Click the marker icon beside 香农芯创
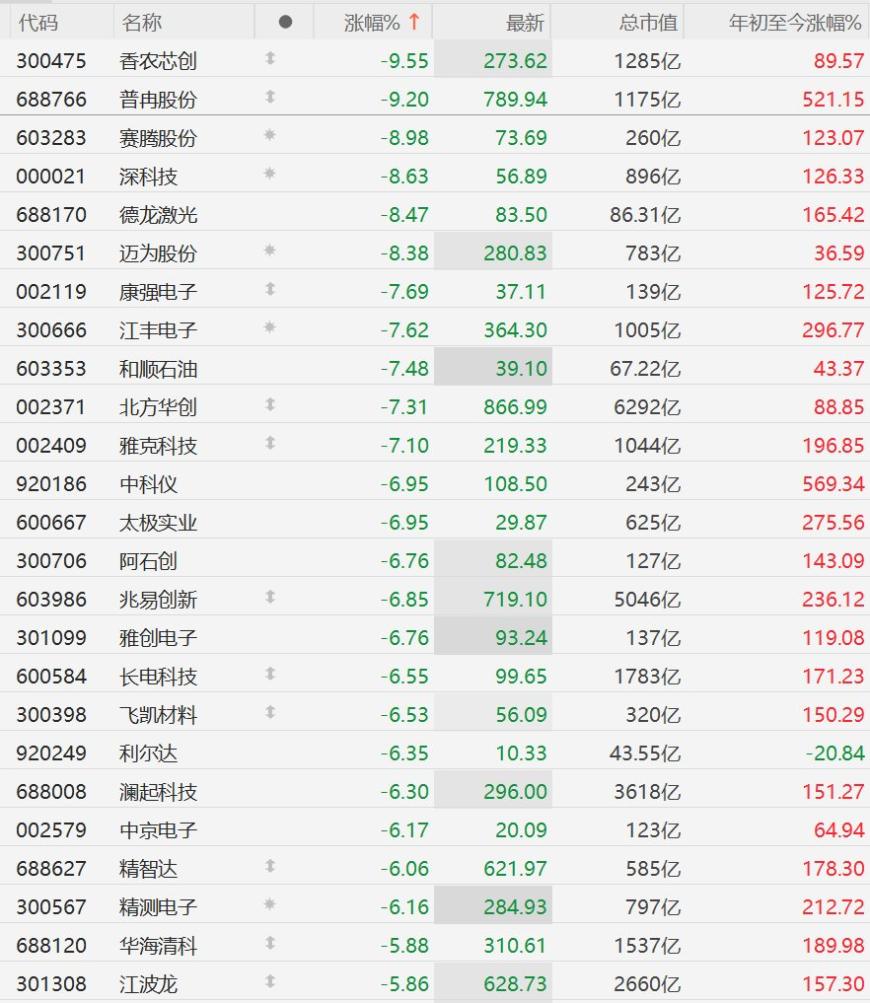Viewport: 870px width, 1003px height. tap(270, 58)
